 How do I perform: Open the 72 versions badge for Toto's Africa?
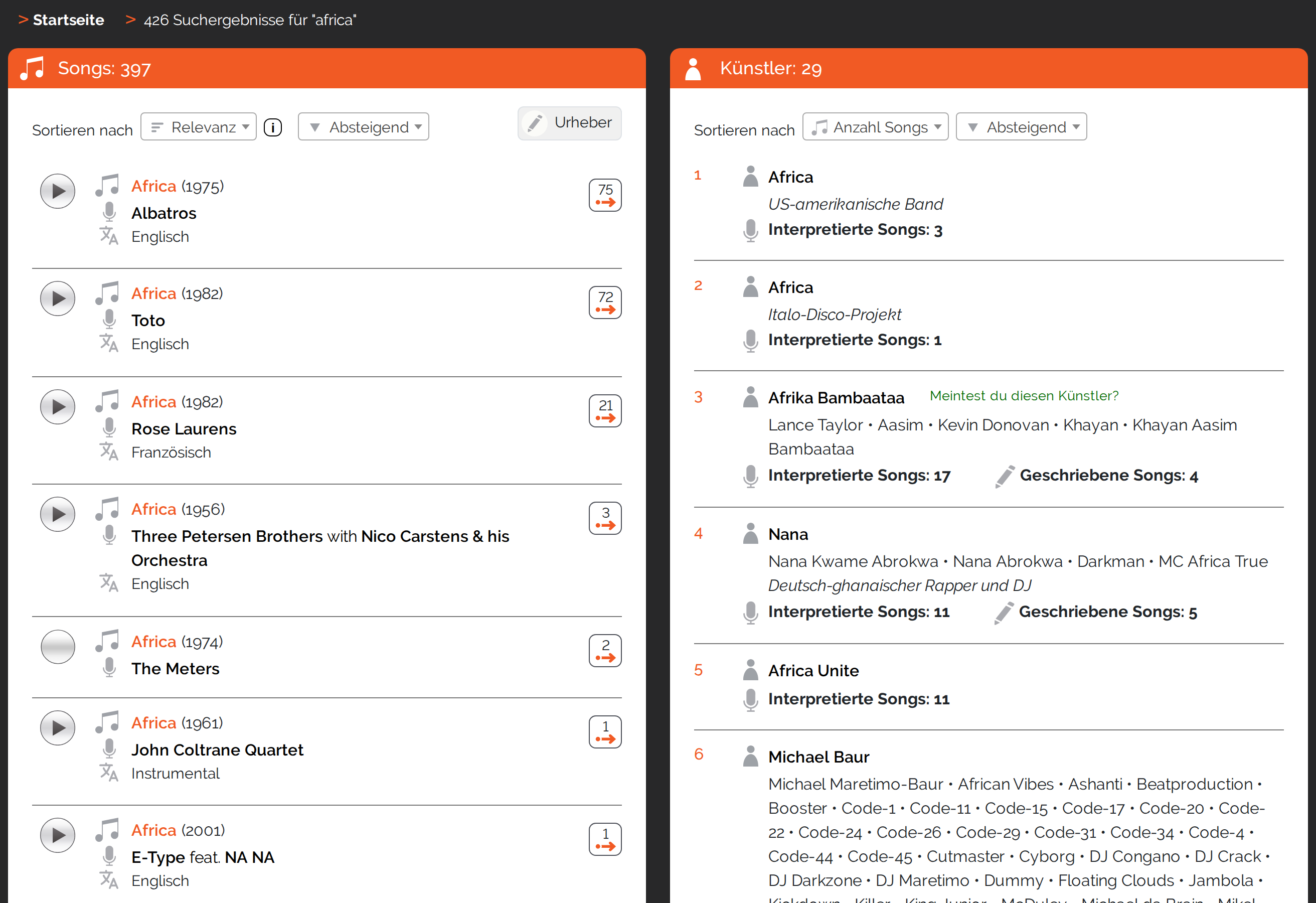[605, 303]
